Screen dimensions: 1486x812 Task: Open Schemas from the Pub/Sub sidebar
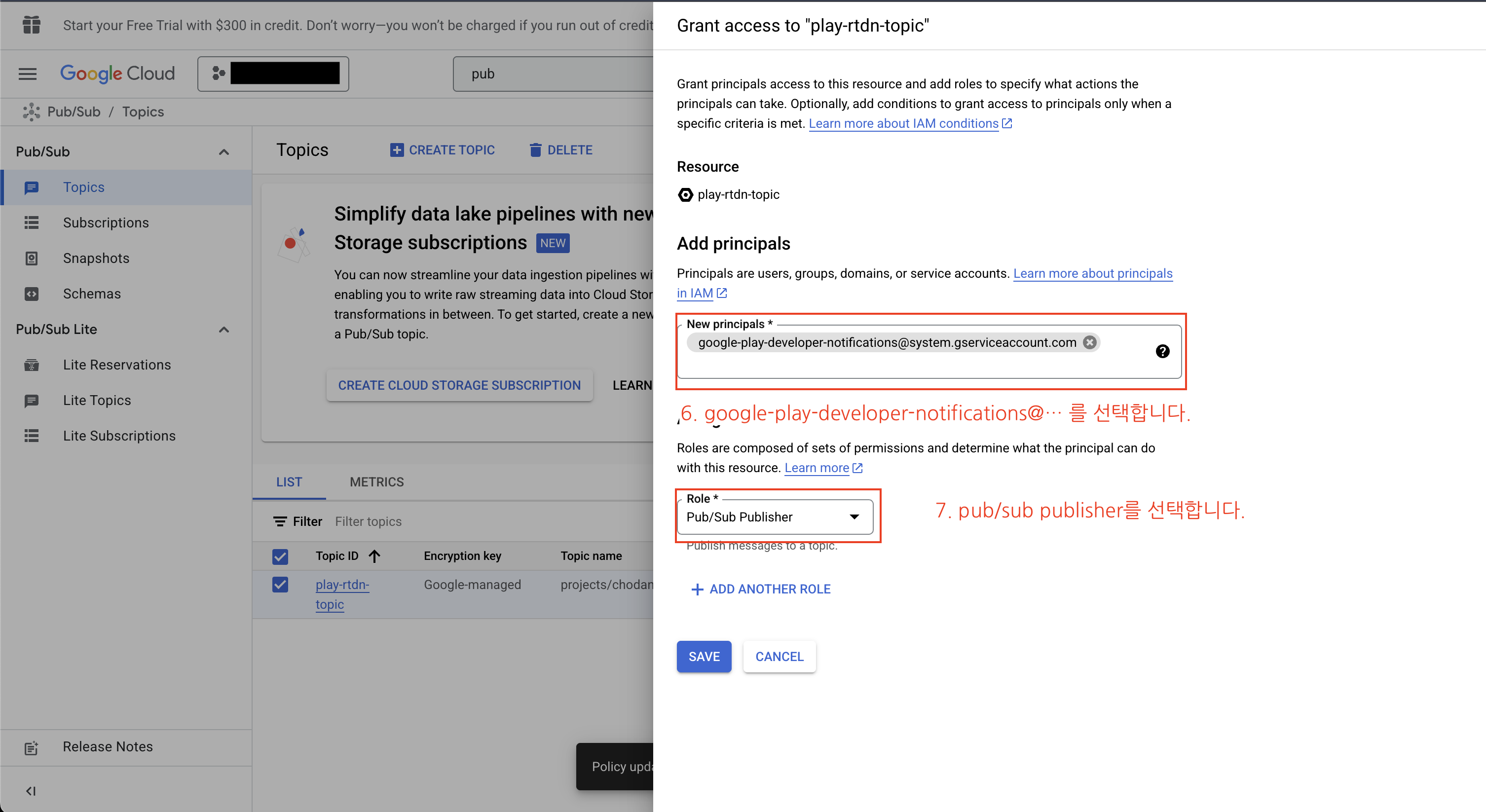pyautogui.click(x=92, y=294)
